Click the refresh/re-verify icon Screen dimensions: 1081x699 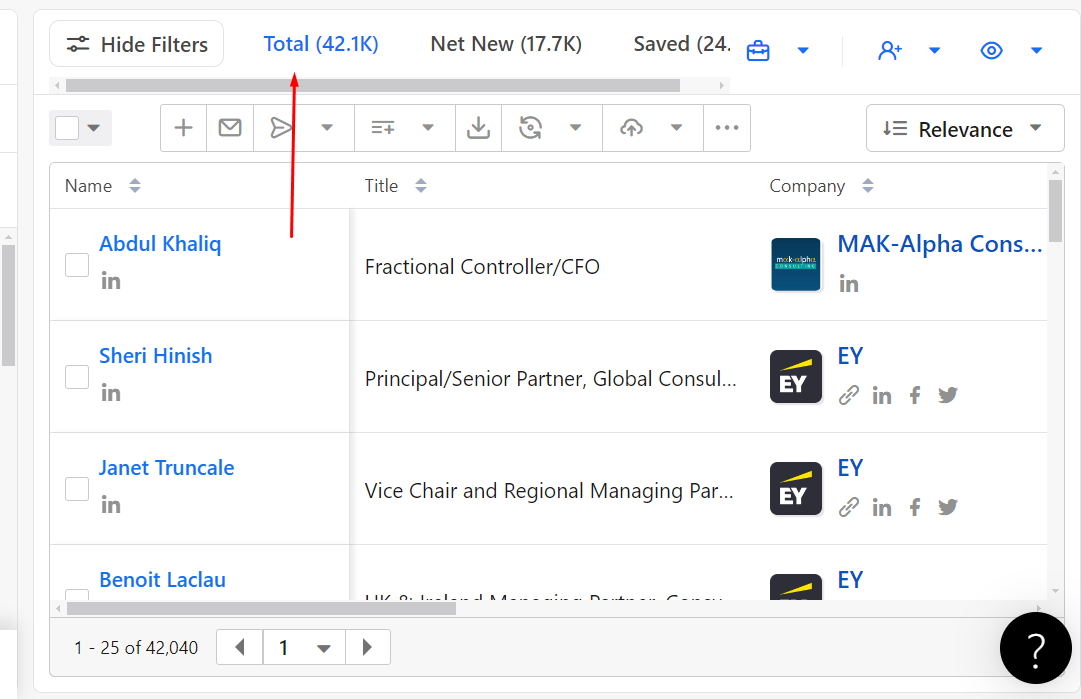click(530, 127)
